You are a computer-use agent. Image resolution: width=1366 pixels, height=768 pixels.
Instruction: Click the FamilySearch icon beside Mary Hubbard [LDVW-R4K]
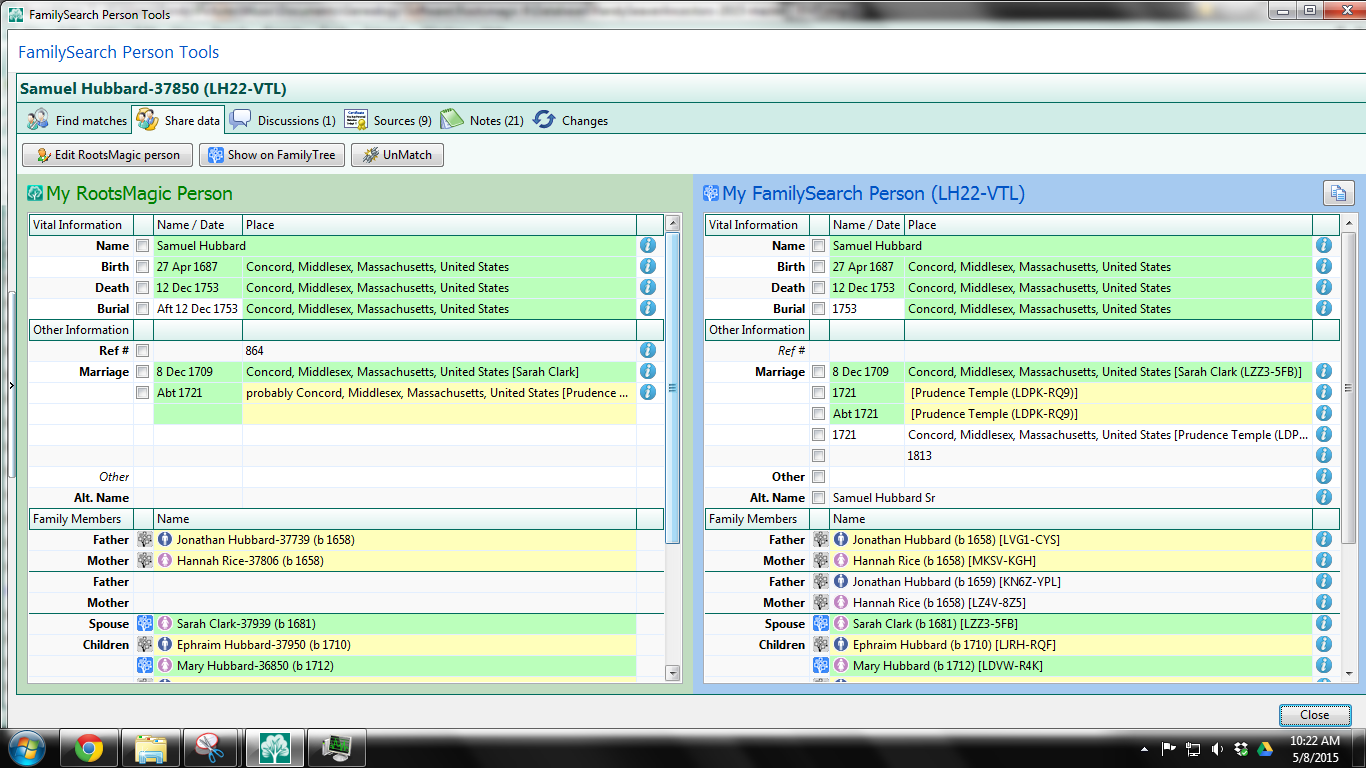tap(821, 665)
